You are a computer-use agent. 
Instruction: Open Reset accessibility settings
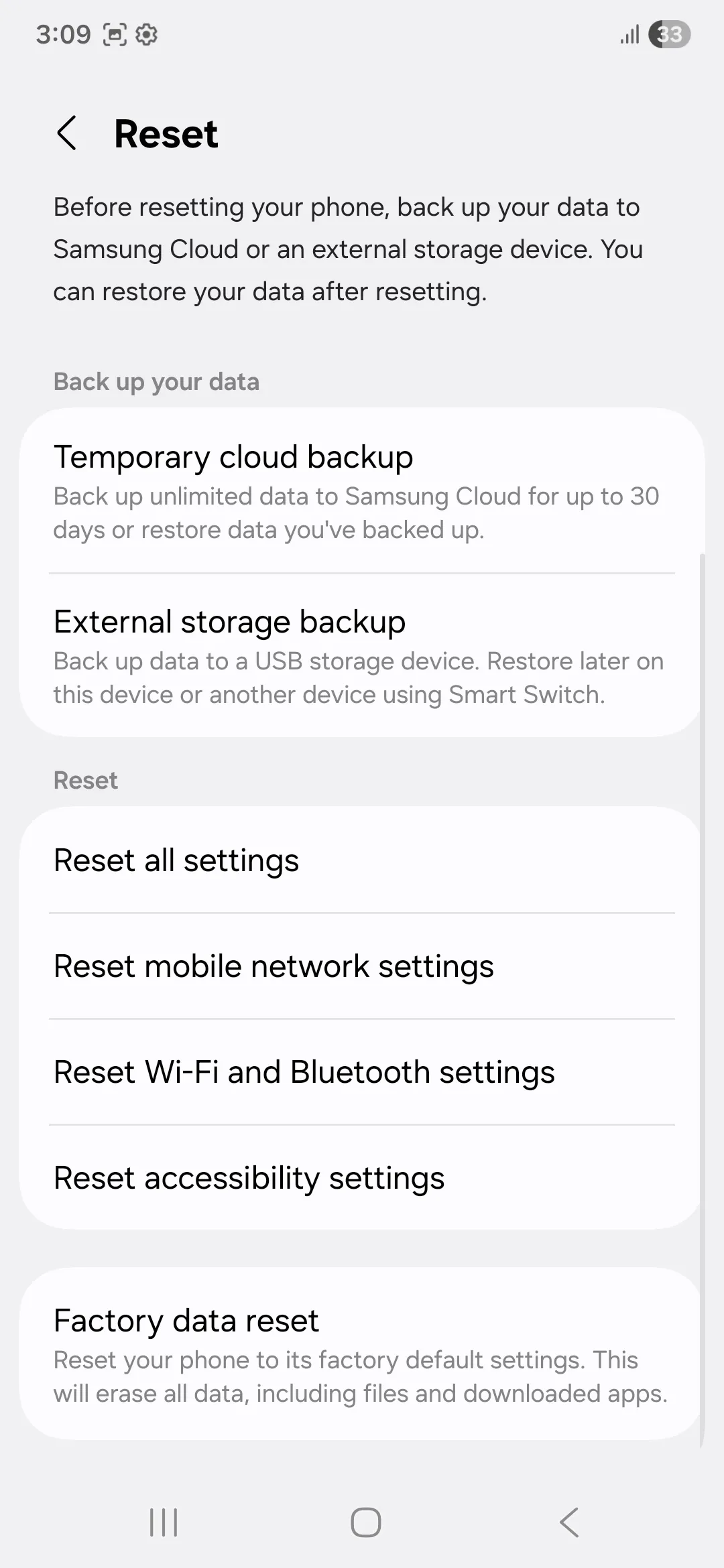coord(362,1178)
